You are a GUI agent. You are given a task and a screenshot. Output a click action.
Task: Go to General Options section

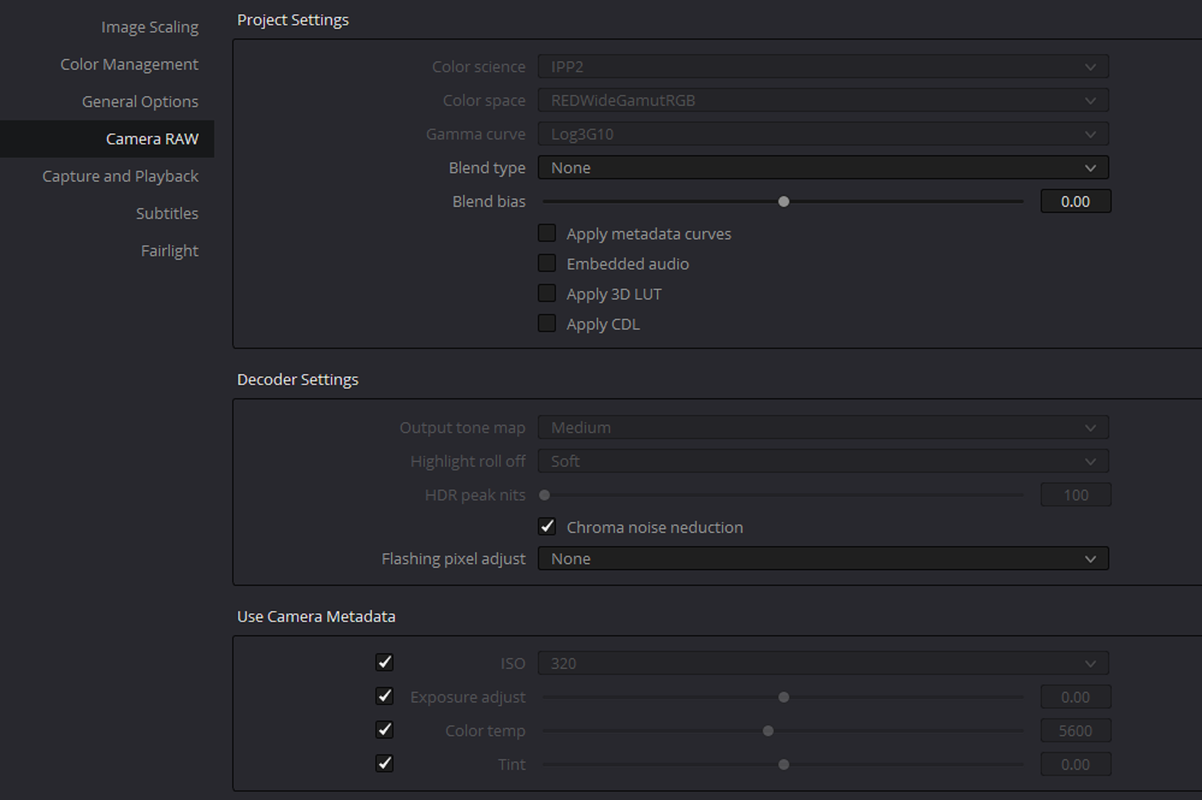[x=140, y=101]
